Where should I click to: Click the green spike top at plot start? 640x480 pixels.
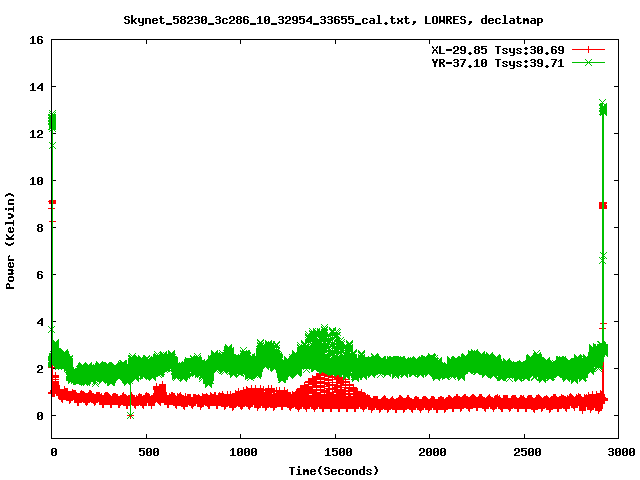52,116
